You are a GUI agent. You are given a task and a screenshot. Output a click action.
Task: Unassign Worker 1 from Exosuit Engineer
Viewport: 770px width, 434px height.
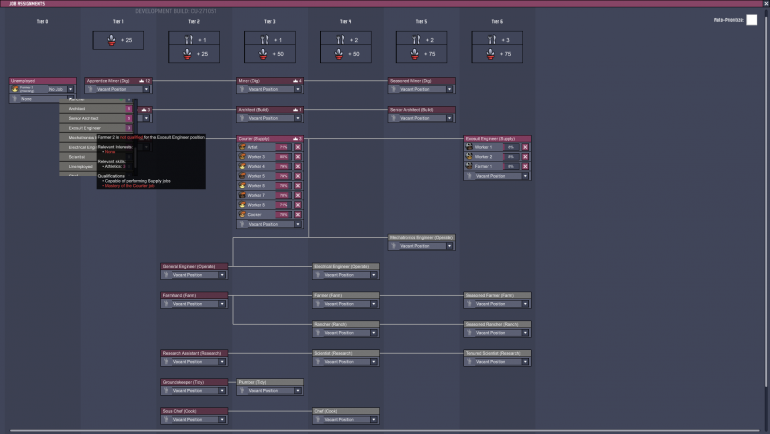point(525,147)
